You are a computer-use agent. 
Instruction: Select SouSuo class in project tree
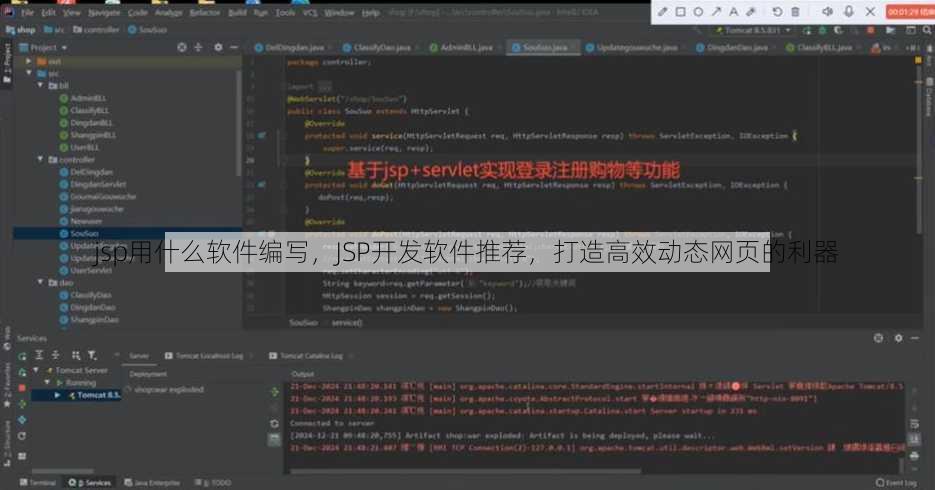[x=79, y=234]
